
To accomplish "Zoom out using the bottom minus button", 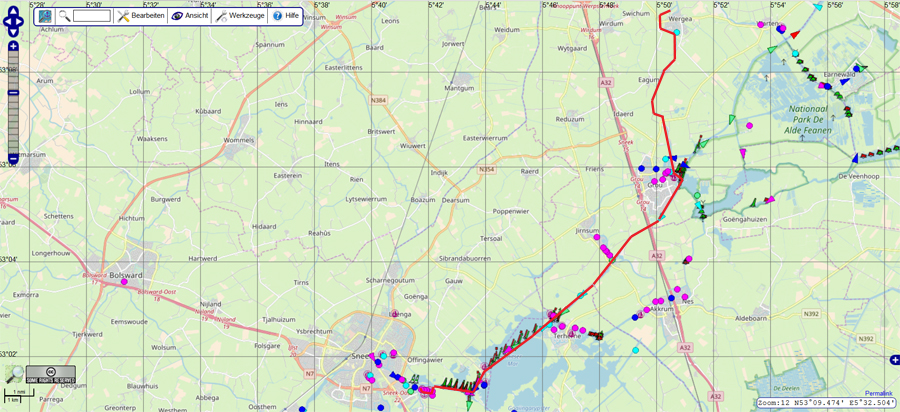I will pos(13,156).
